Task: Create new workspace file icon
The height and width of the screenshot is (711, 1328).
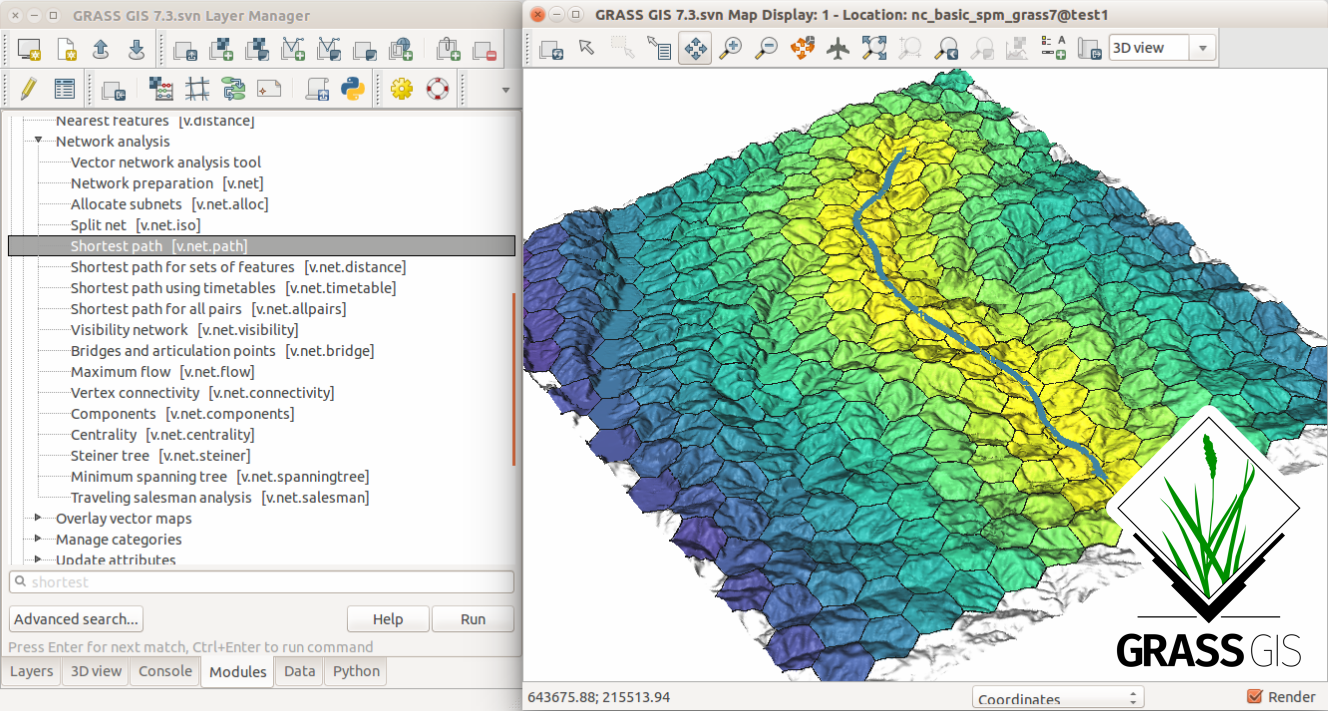Action: (x=66, y=50)
